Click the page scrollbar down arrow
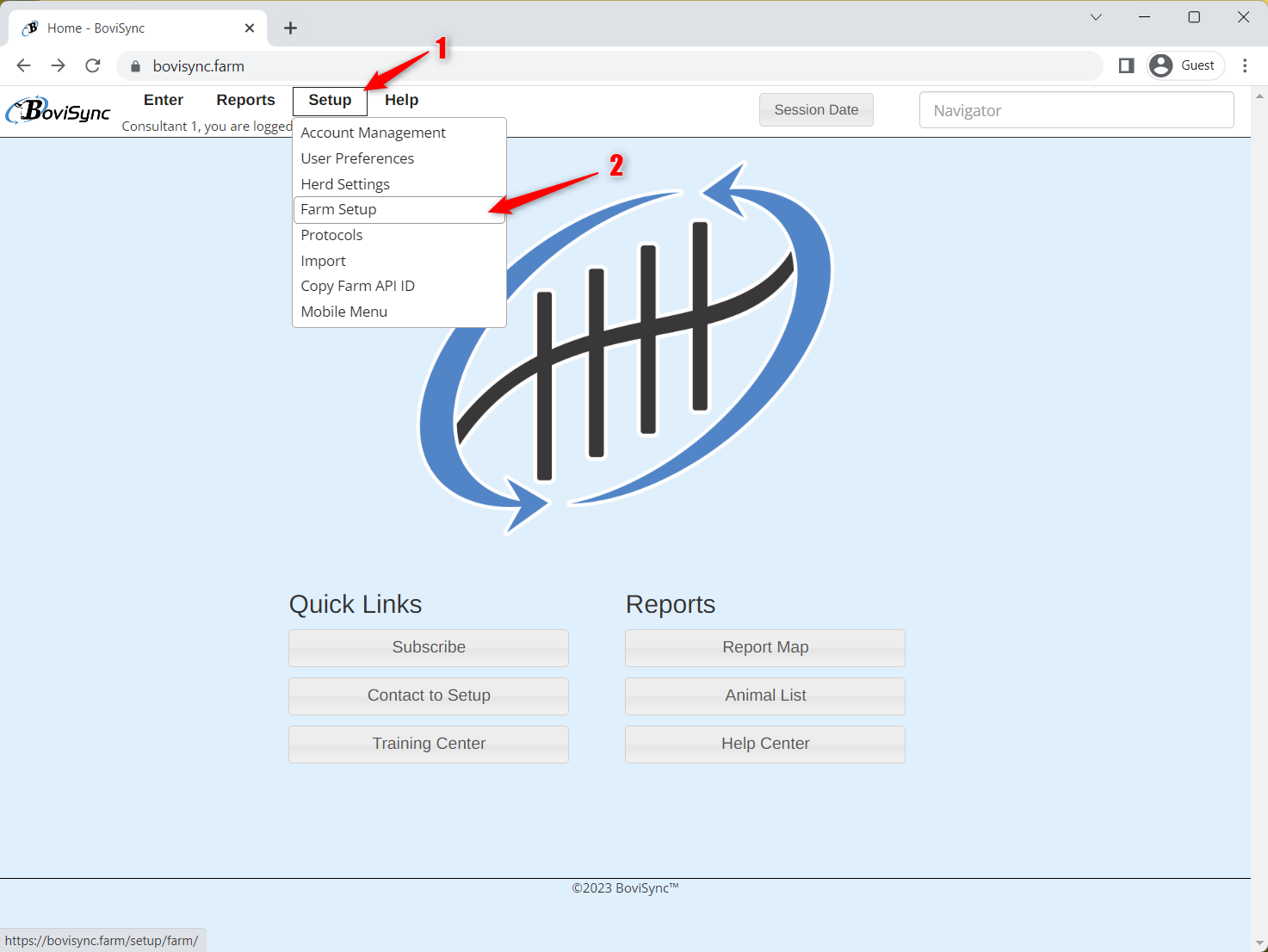Screen dimensions: 1268x952 coord(1259,943)
